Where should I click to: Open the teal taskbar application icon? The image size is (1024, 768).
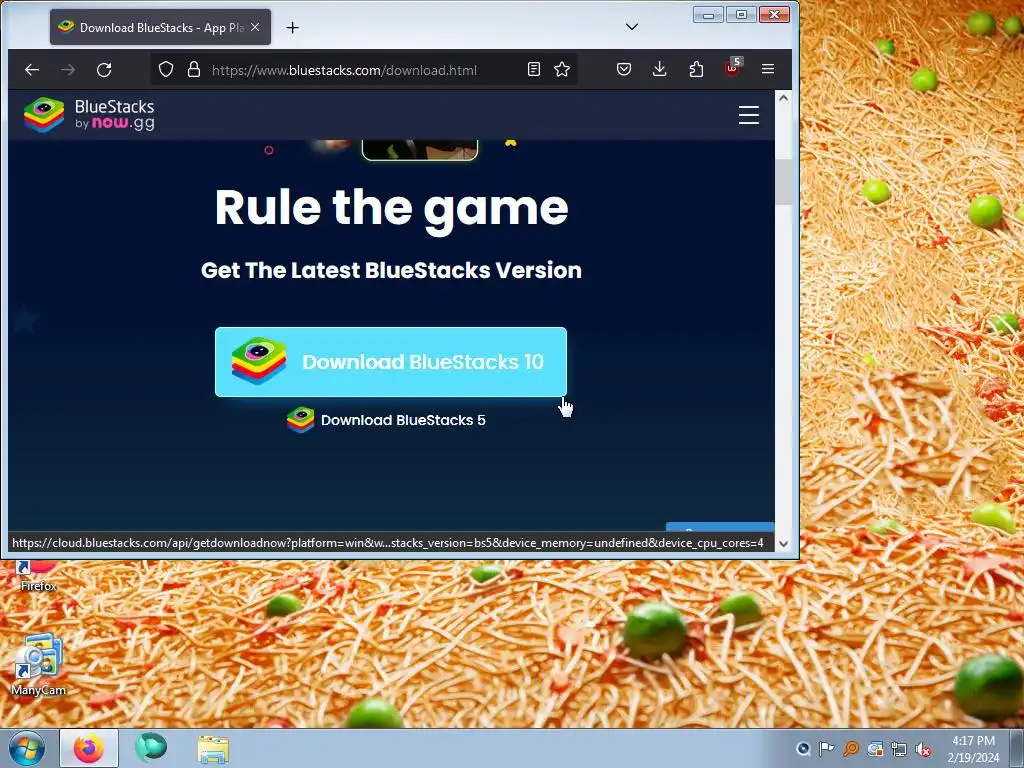(x=151, y=748)
